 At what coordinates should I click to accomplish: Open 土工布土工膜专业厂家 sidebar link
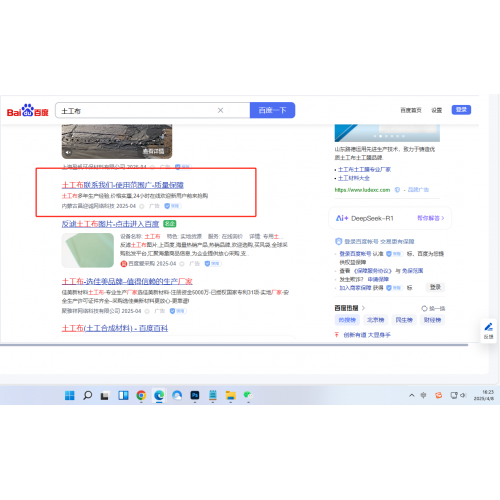click(364, 169)
